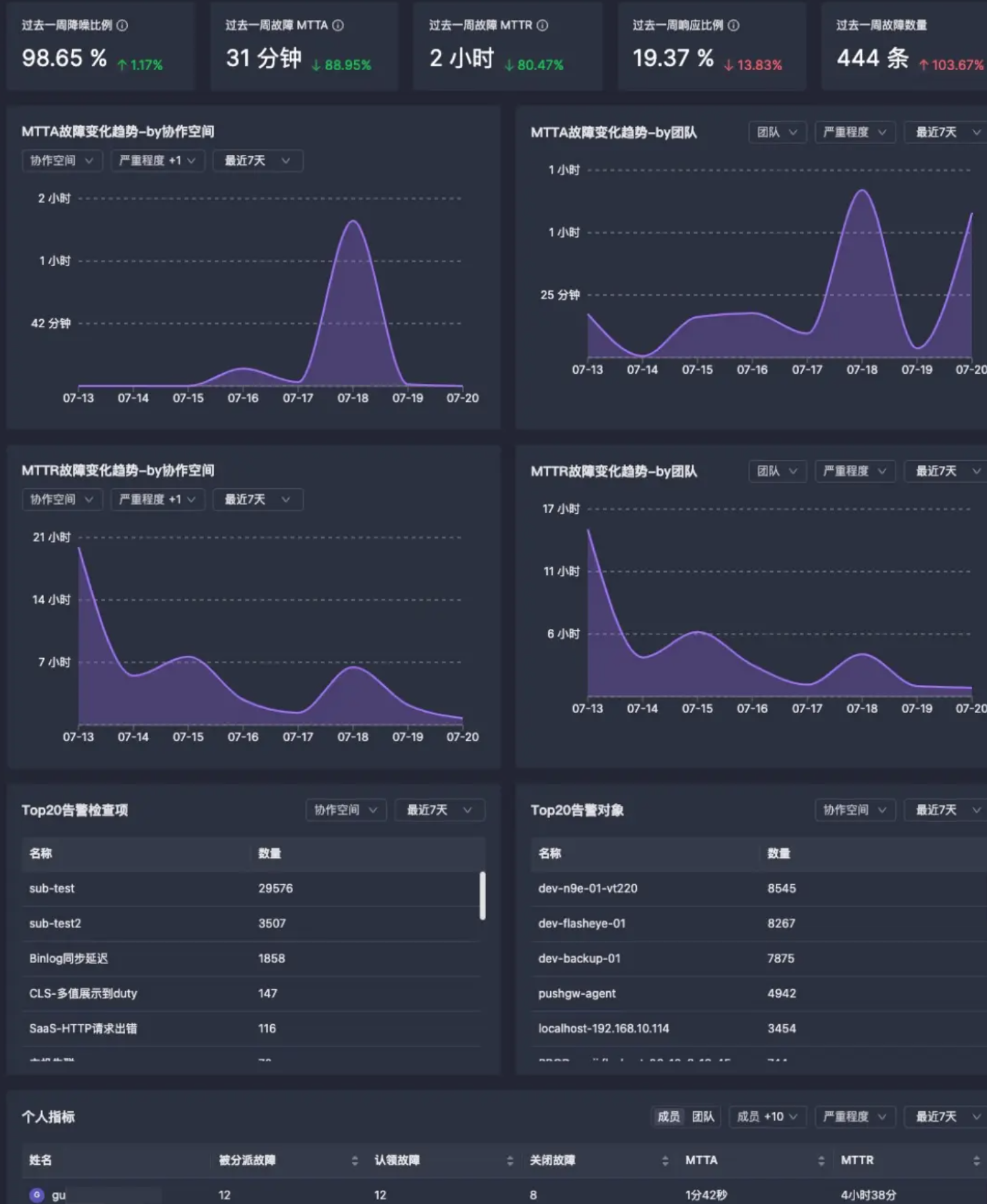Screen dimensions: 987x1204
Task: Click Binlog同步延迟 row name
Action: [69, 959]
